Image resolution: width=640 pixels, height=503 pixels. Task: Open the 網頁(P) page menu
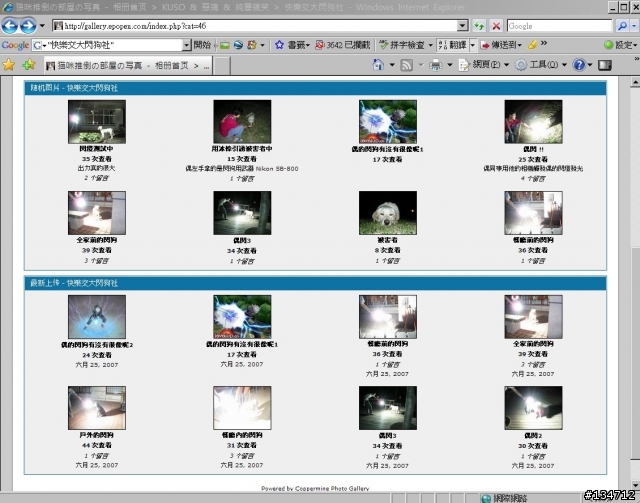[x=484, y=65]
